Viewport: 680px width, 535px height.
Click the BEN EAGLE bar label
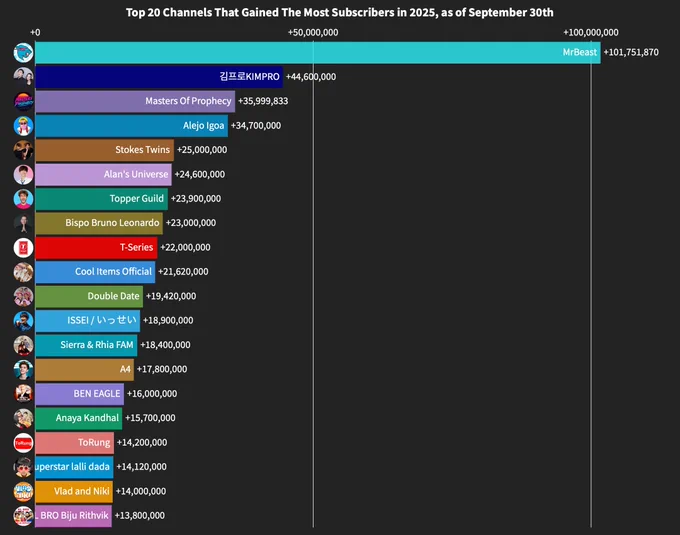[x=97, y=394]
